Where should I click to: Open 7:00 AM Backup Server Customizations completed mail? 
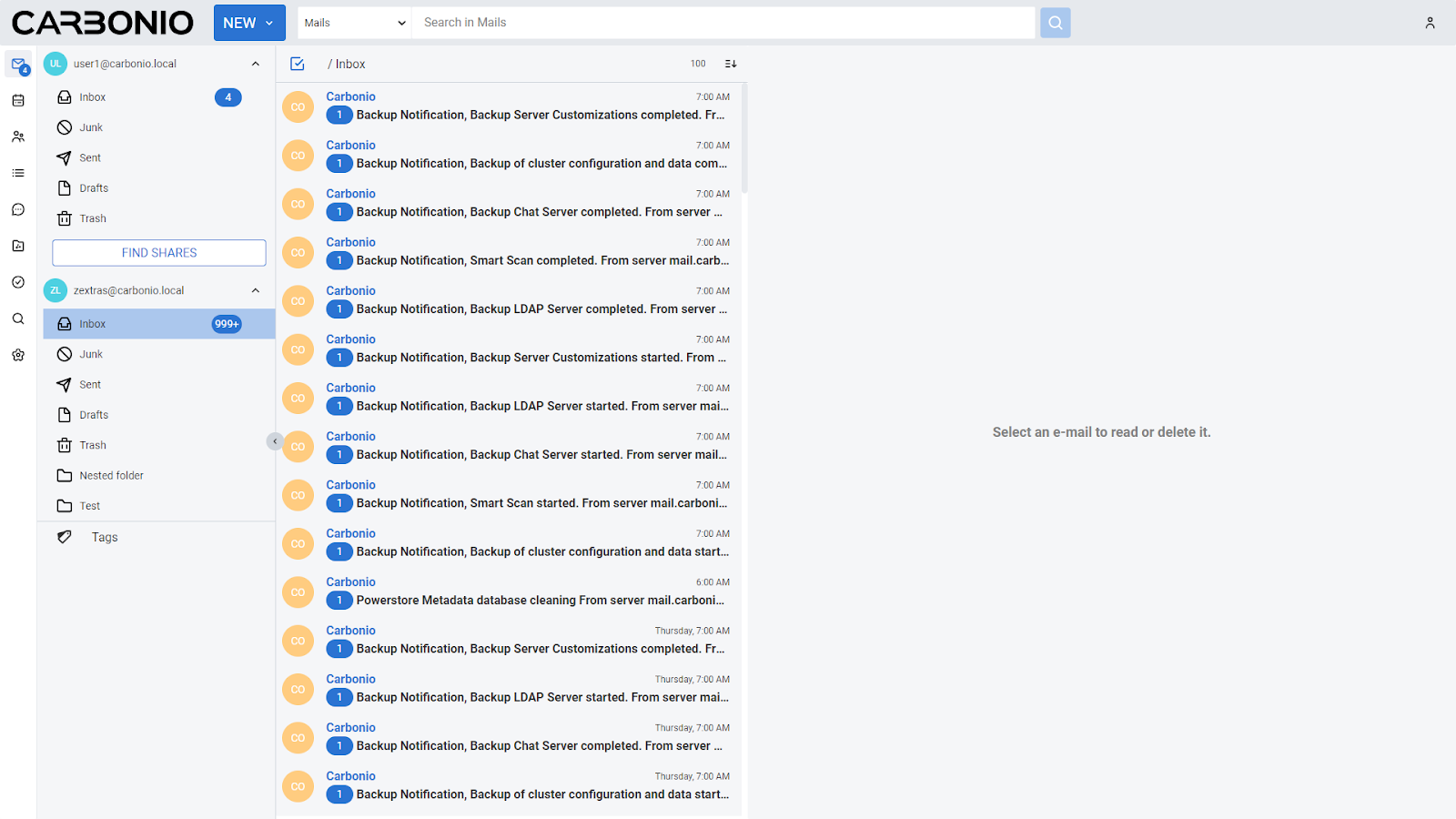coord(509,106)
